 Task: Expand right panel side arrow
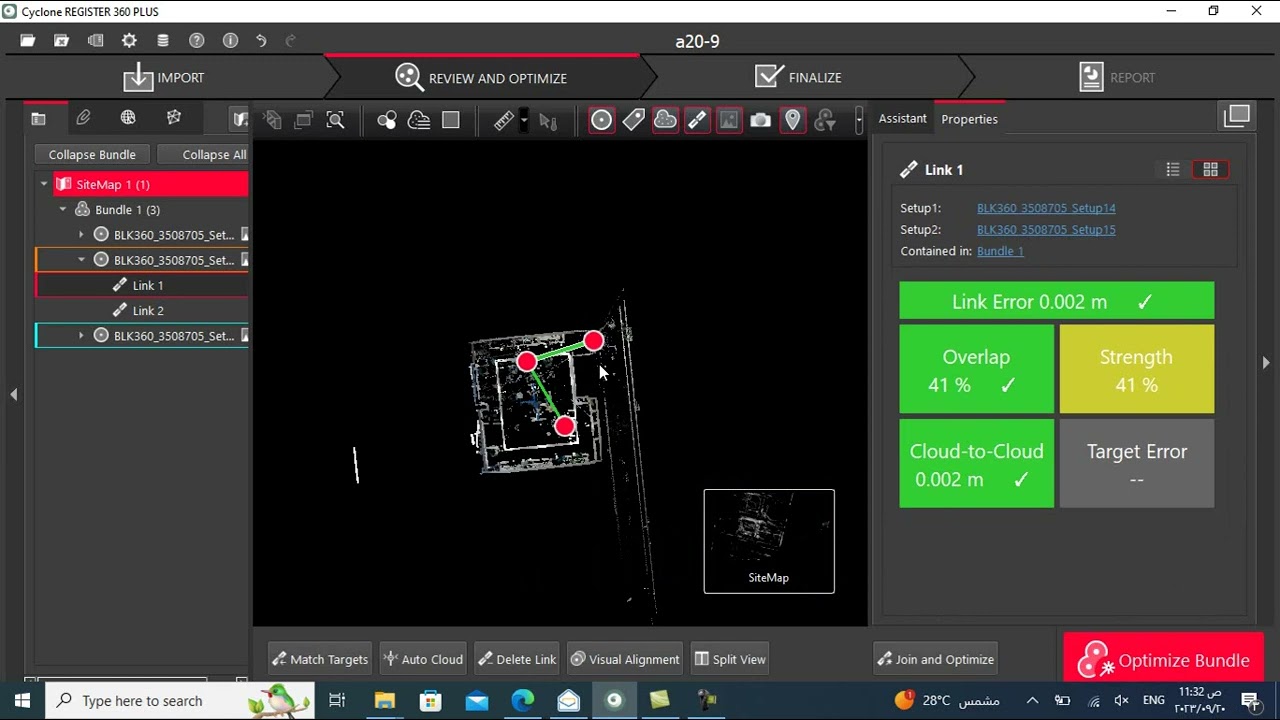tap(1266, 363)
